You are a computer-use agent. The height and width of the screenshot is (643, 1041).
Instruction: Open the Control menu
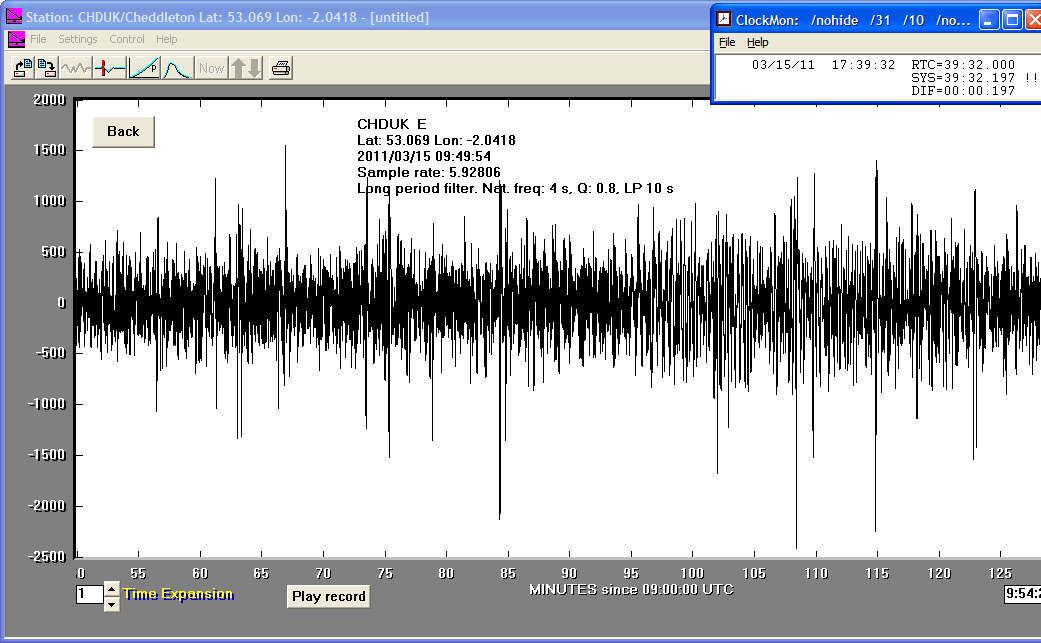(x=127, y=39)
